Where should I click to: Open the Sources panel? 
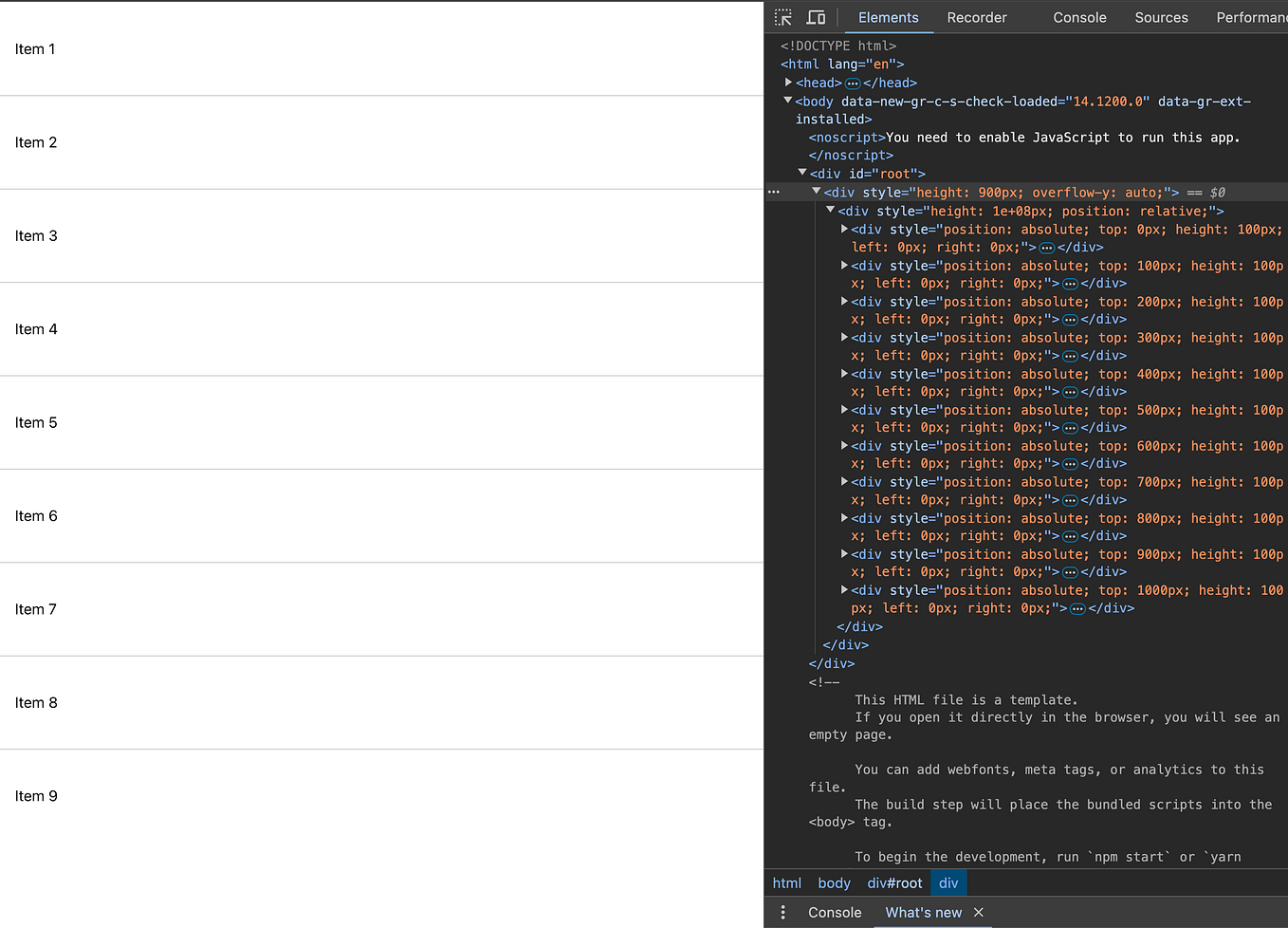pos(1161,17)
